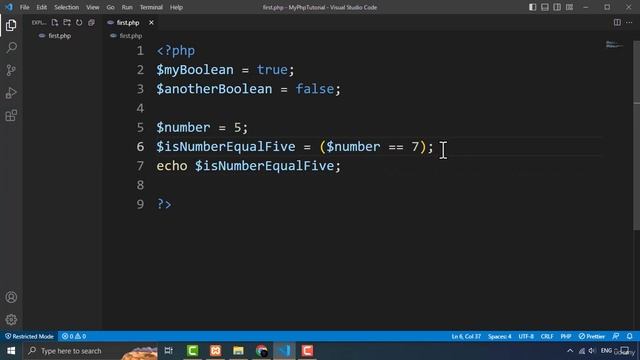Open the notifications bell

pos(630,336)
